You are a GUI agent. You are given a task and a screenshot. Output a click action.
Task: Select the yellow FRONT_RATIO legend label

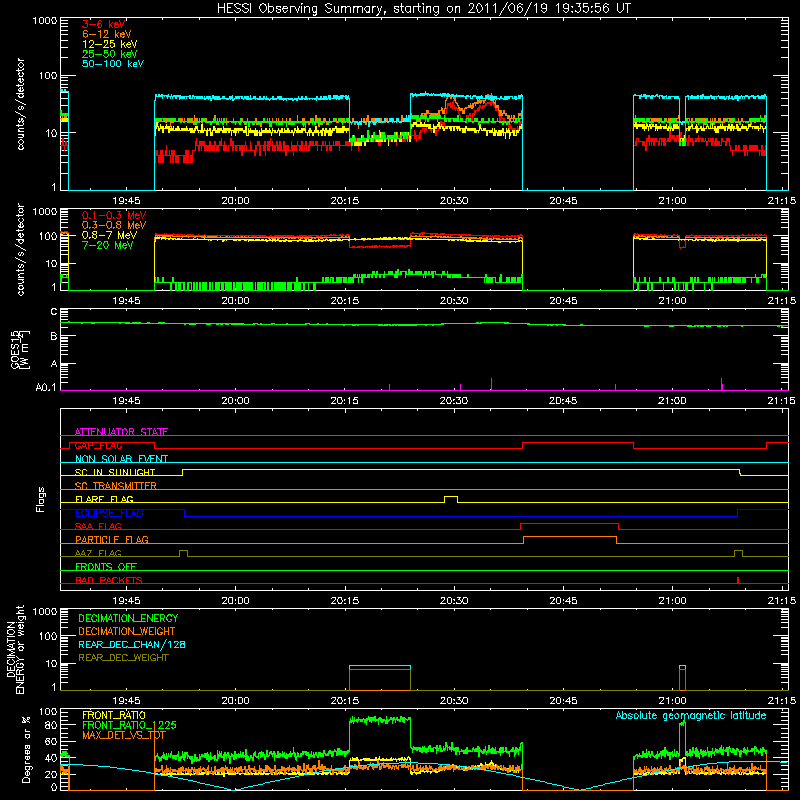point(114,715)
